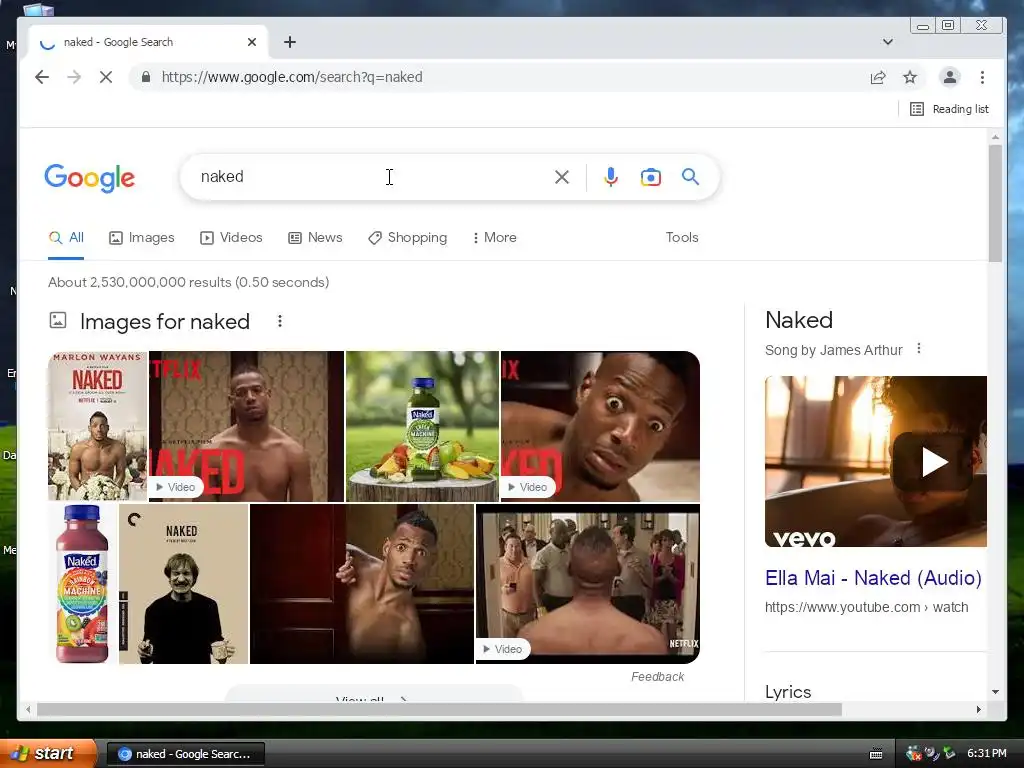Click the vertical scrollbar down arrow
This screenshot has width=1024, height=768.
click(995, 692)
